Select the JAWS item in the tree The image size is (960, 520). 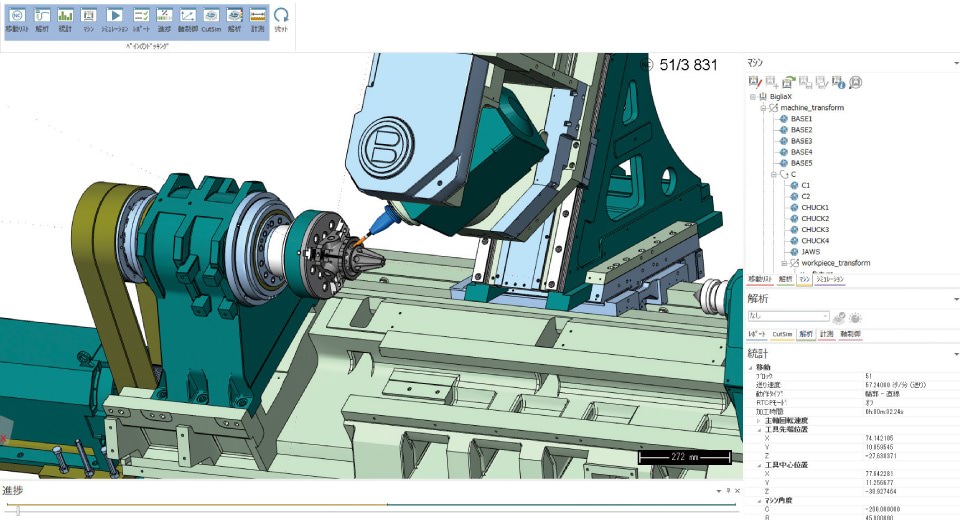pyautogui.click(x=810, y=252)
